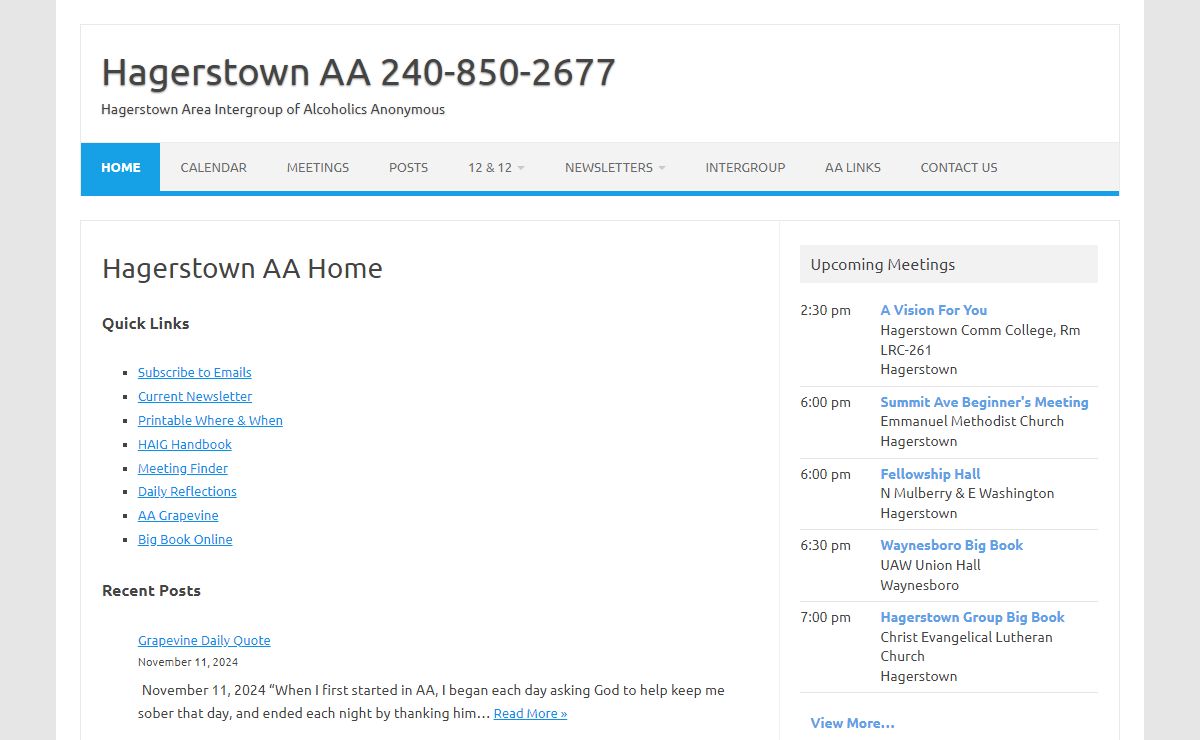Open the A Vision For You meeting

tap(934, 310)
